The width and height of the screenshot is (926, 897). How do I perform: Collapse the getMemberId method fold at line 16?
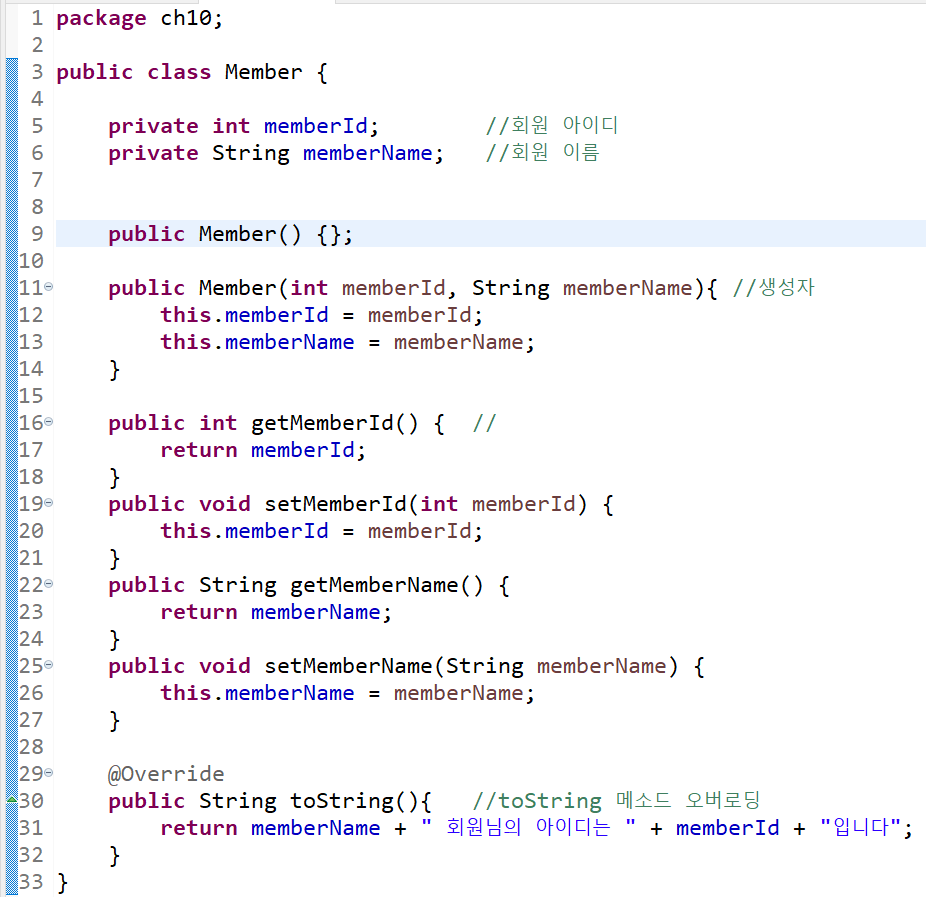[x=49, y=422]
